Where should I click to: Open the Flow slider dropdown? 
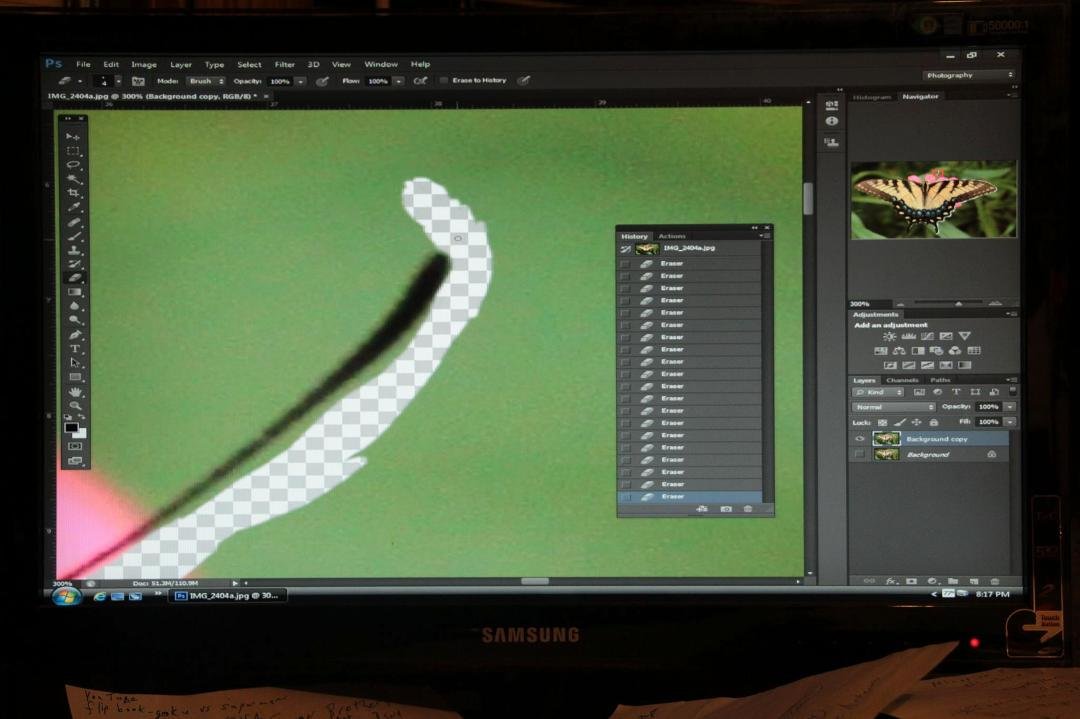point(398,81)
